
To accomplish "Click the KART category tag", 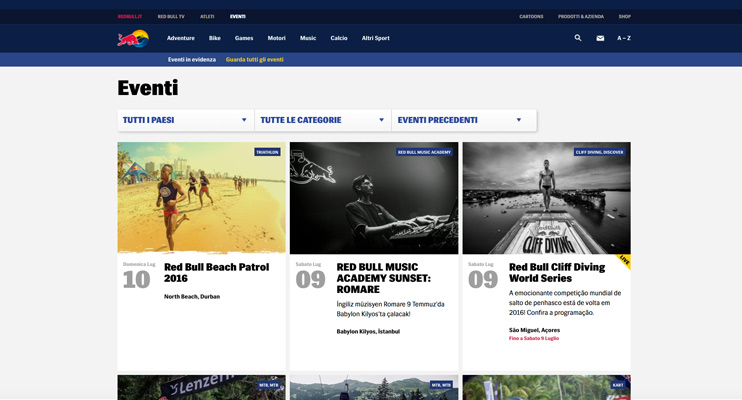I will click(x=618, y=385).
